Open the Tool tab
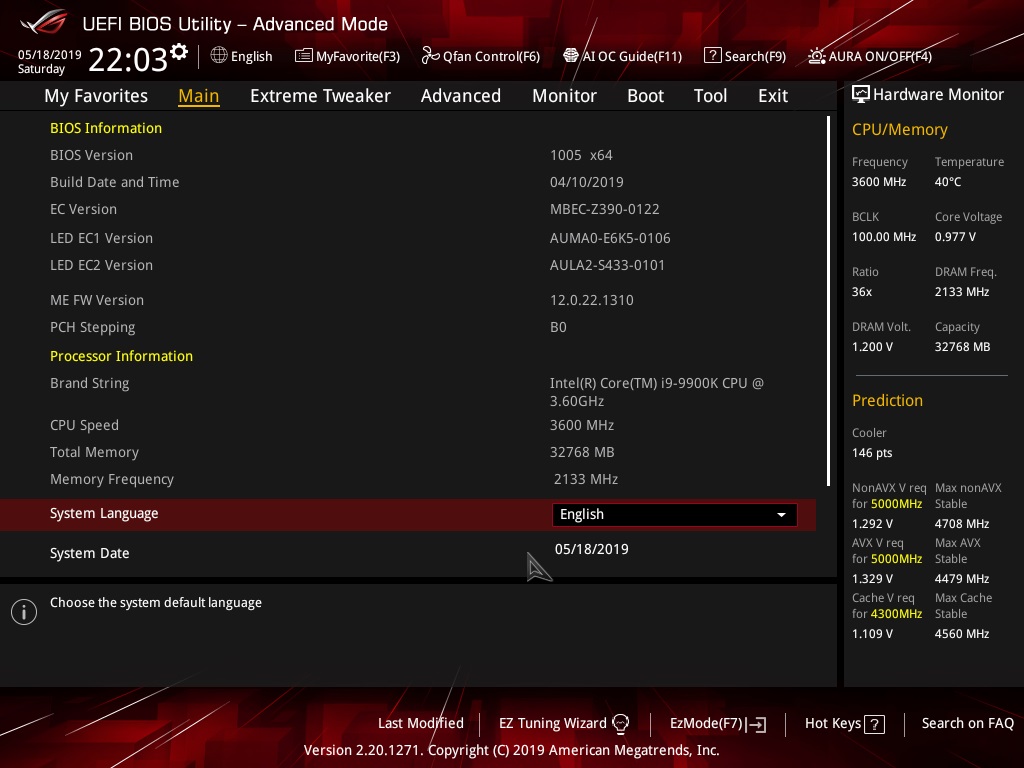 pyautogui.click(x=711, y=96)
